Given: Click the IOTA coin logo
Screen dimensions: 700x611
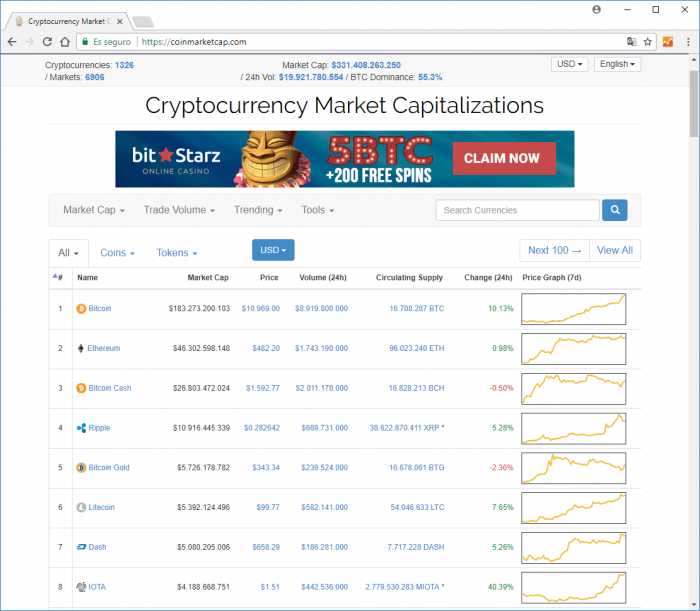Looking at the screenshot, I should tap(81, 587).
